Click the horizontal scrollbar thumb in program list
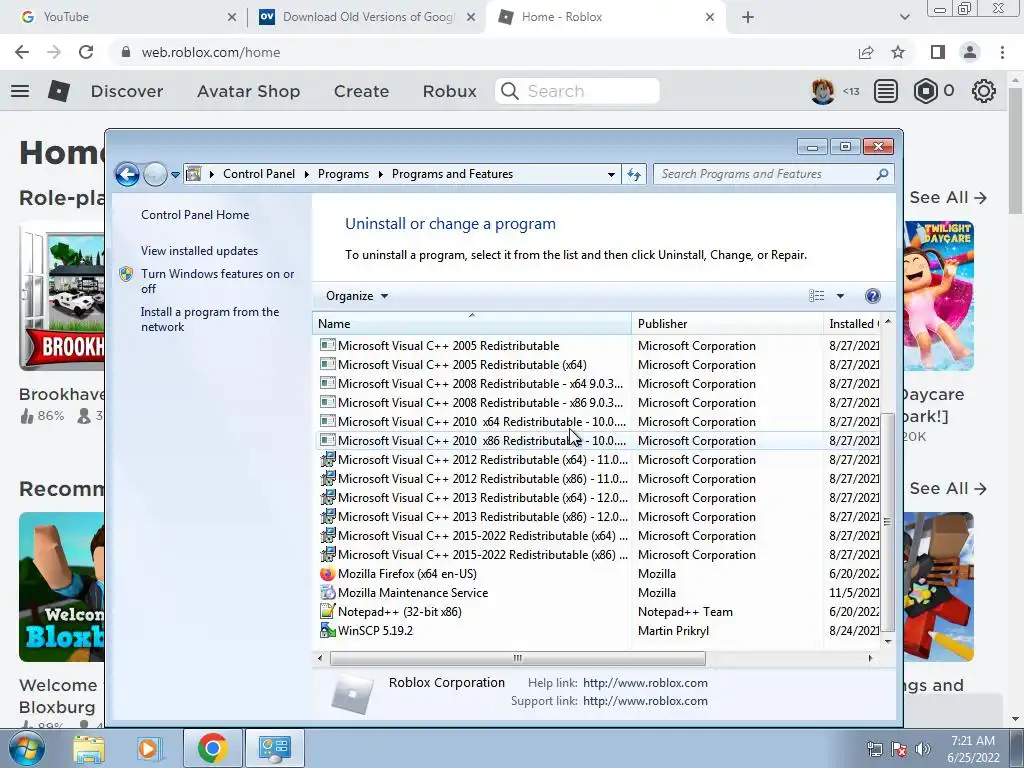This screenshot has width=1024, height=768. pos(517,658)
